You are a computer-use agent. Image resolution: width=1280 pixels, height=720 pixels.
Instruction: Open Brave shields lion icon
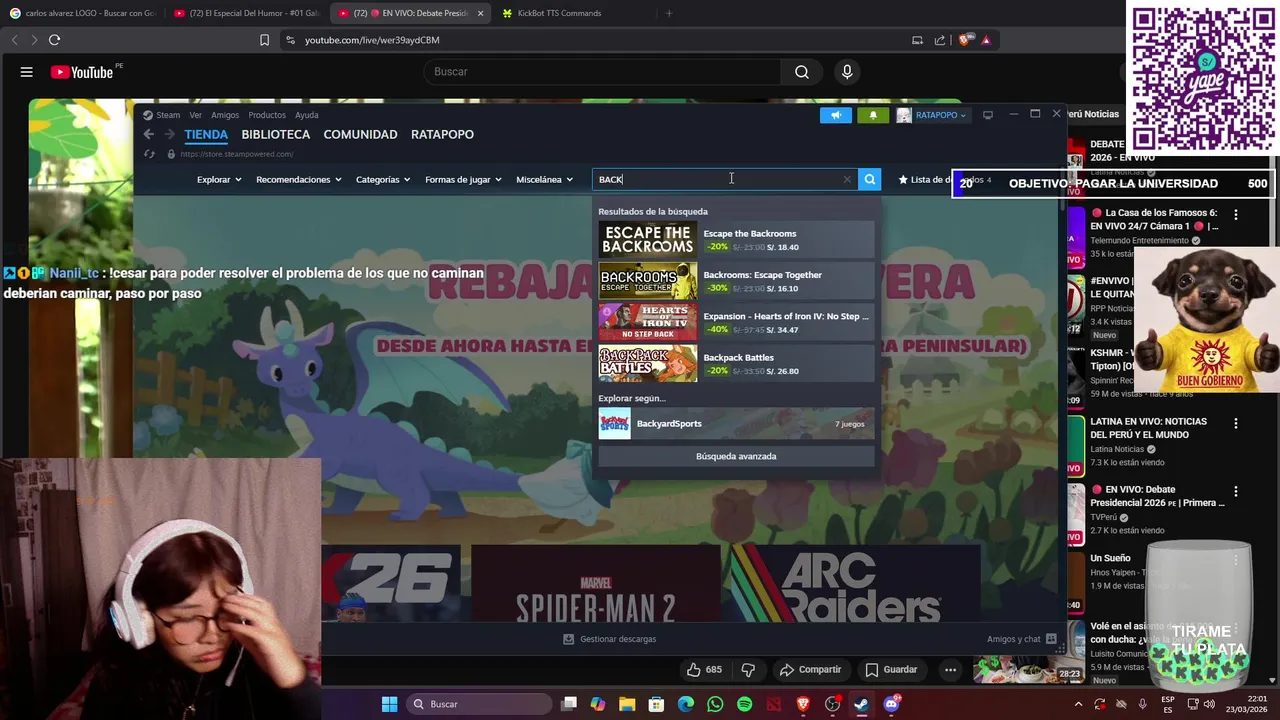965,40
